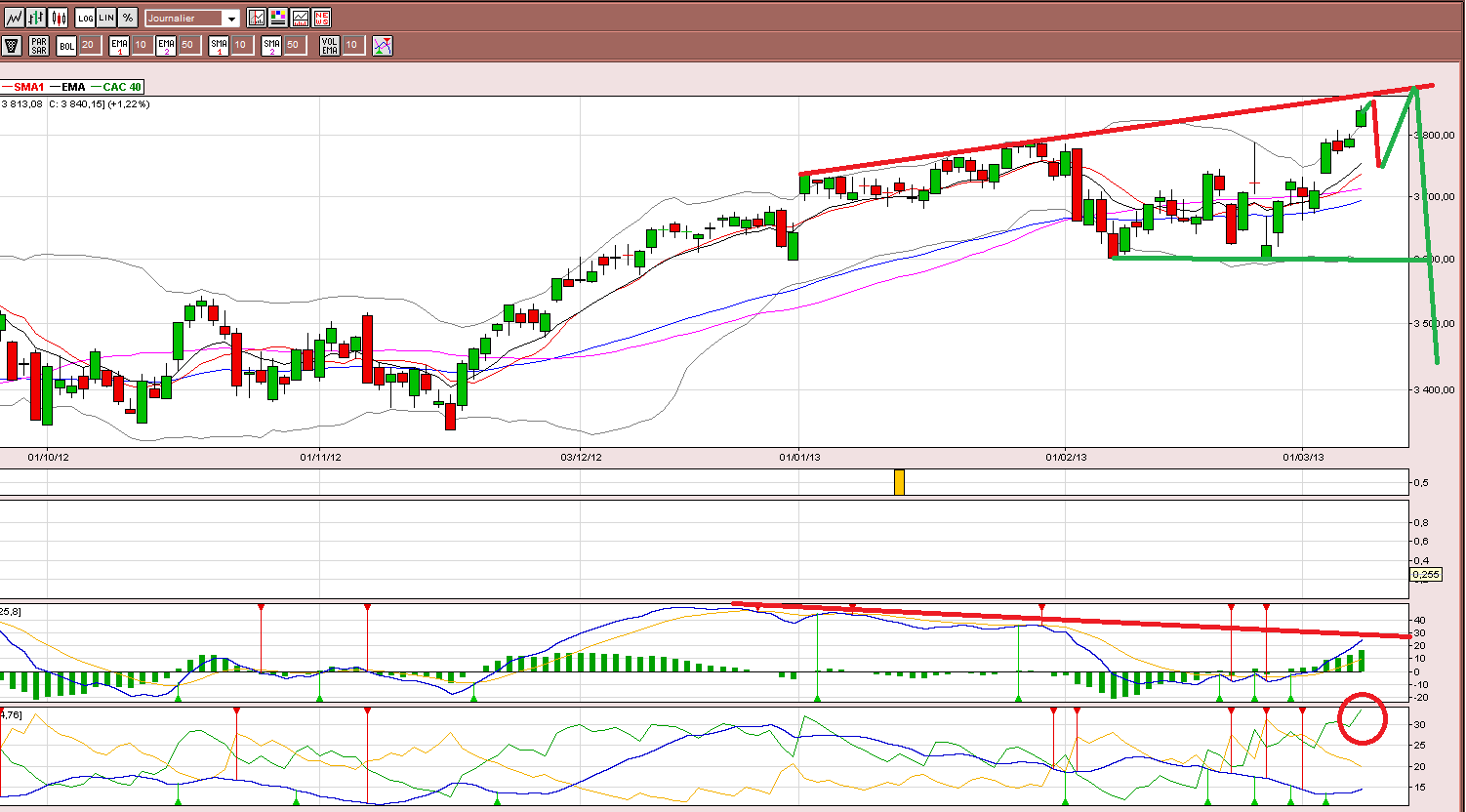Open the color palette settings icon
1466x812 pixels.
pyautogui.click(x=278, y=18)
